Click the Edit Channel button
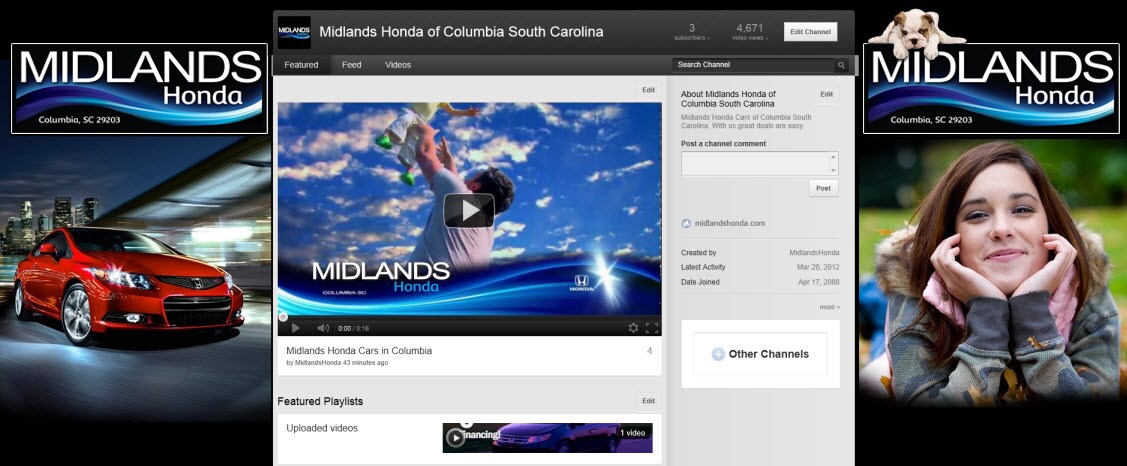The image size is (1127, 466). click(x=810, y=32)
